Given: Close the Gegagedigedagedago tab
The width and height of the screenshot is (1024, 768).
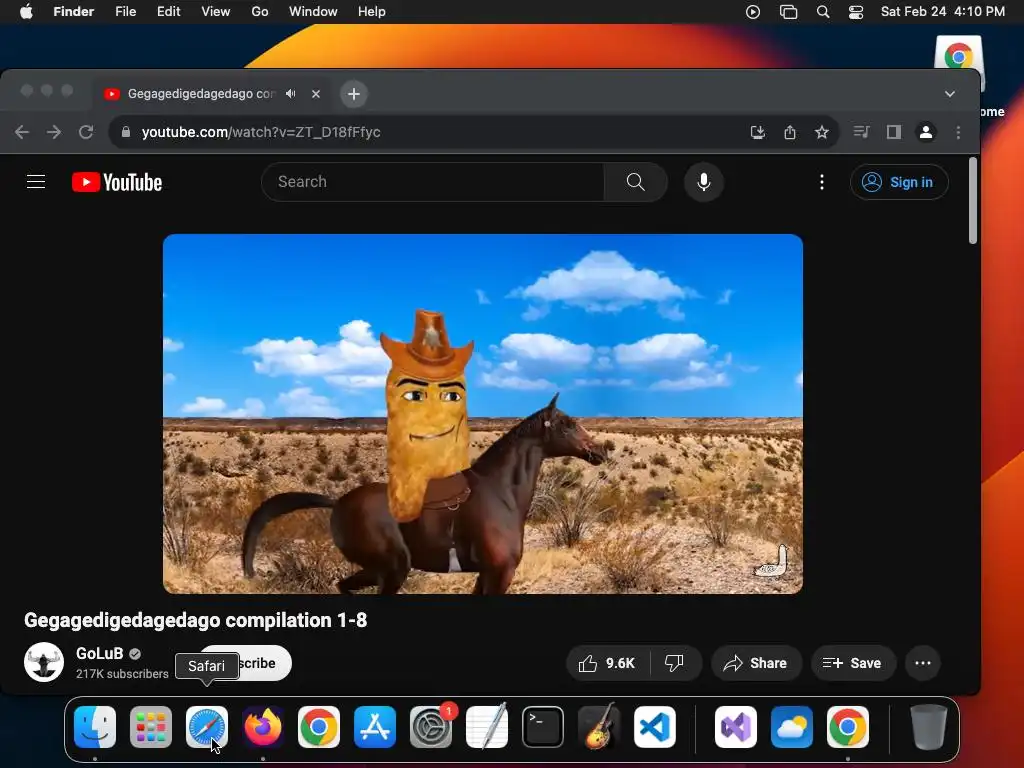Looking at the screenshot, I should [315, 93].
